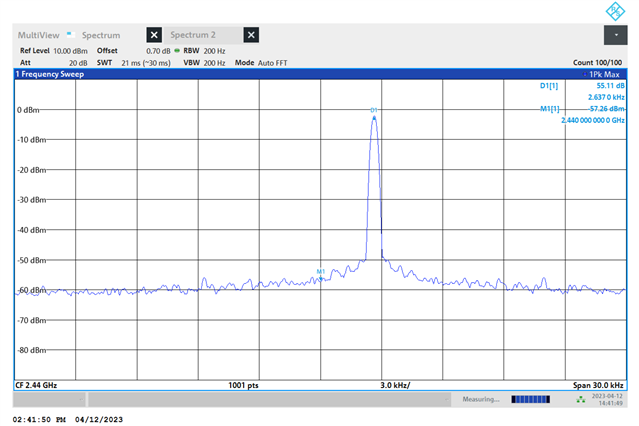Open the dark dropdown button at top right
Image resolution: width=639 pixels, height=426 pixels.
click(615, 35)
